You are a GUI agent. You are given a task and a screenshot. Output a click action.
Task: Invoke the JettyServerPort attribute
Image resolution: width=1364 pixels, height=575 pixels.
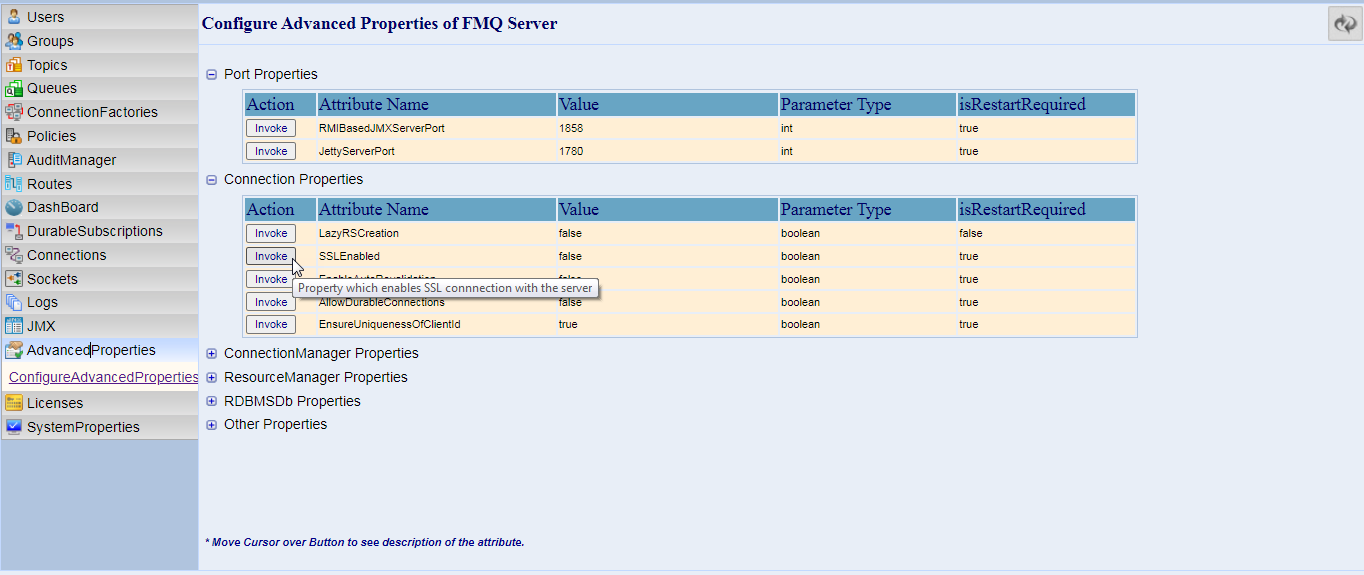click(271, 151)
